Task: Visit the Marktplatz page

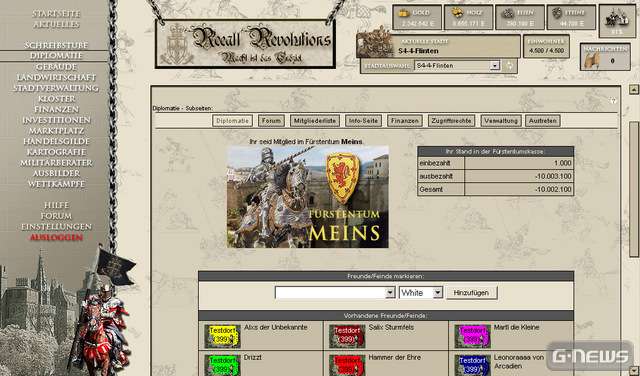Action: click(56, 131)
